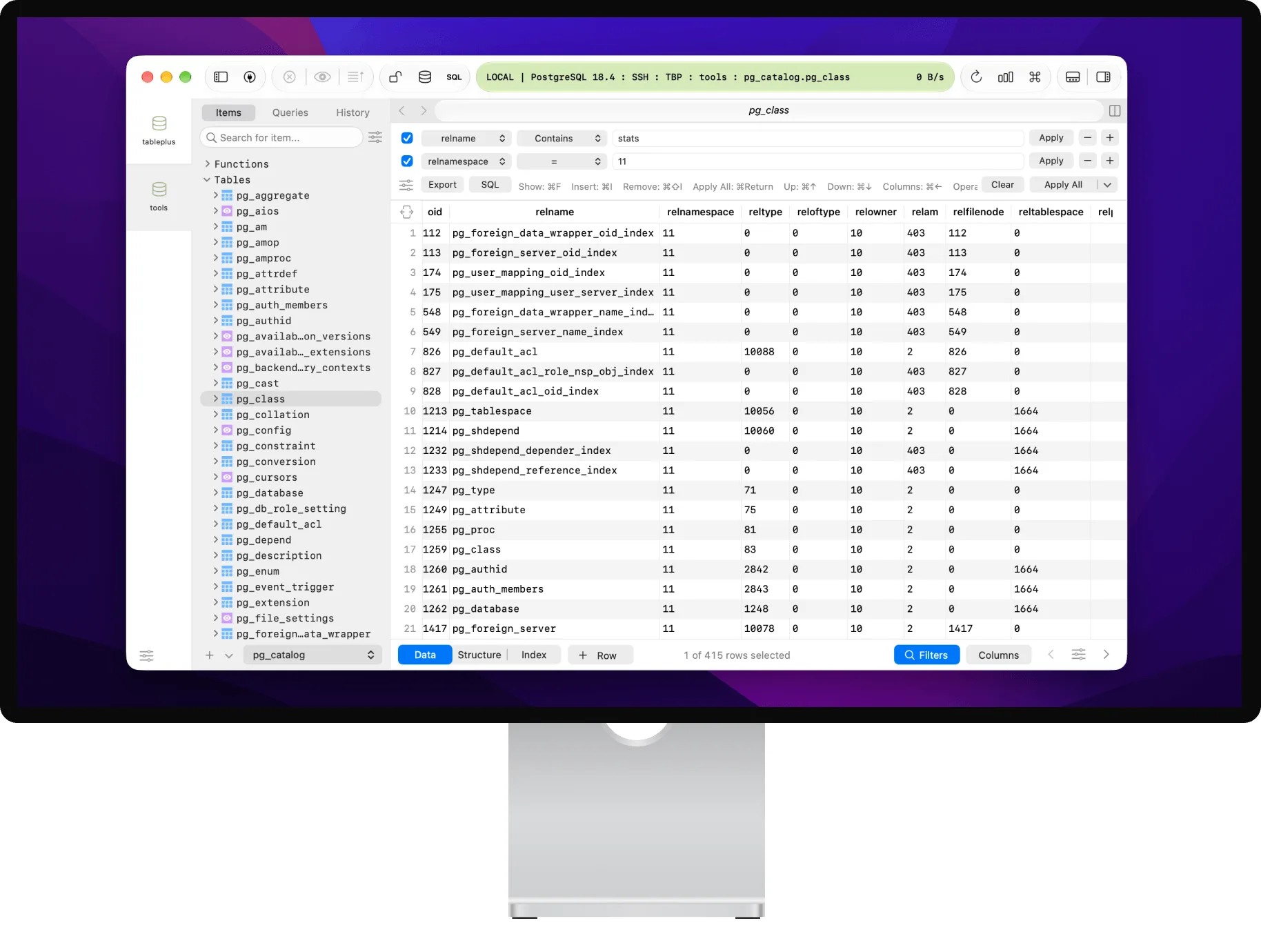
Task: Open the Columns button
Action: pyautogui.click(x=998, y=655)
